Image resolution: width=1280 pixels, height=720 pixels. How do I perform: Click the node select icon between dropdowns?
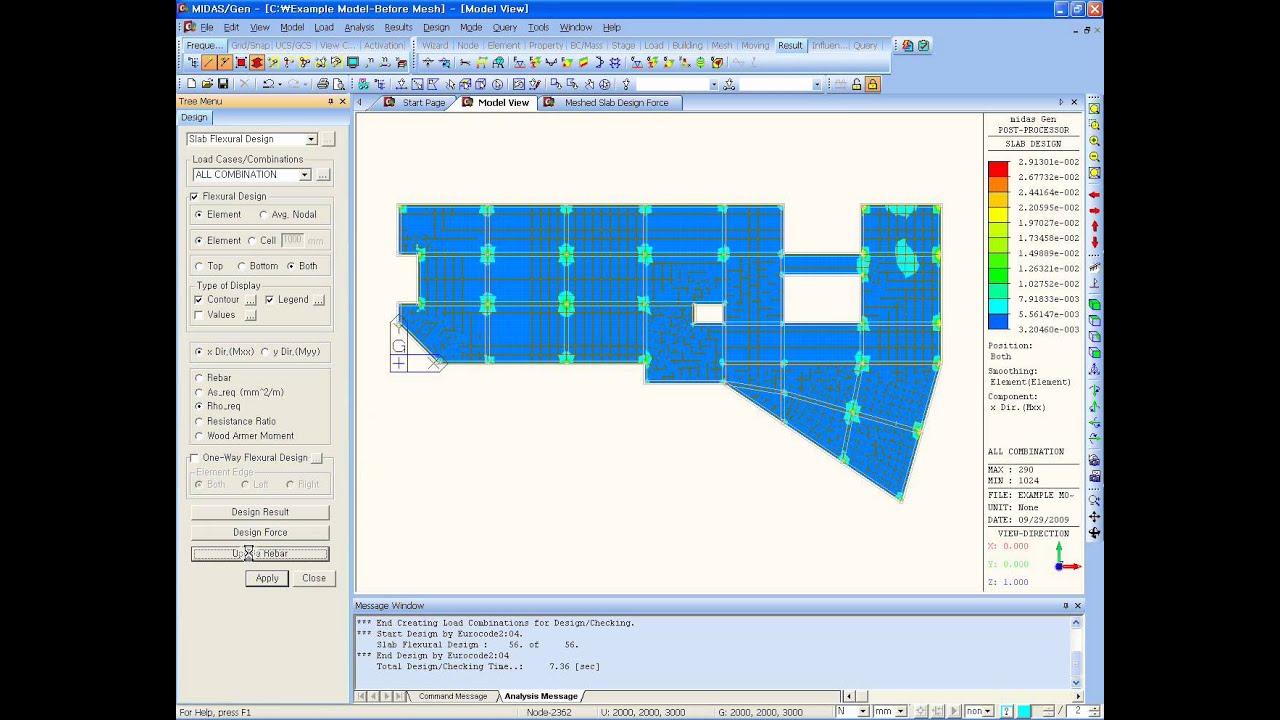tap(728, 84)
